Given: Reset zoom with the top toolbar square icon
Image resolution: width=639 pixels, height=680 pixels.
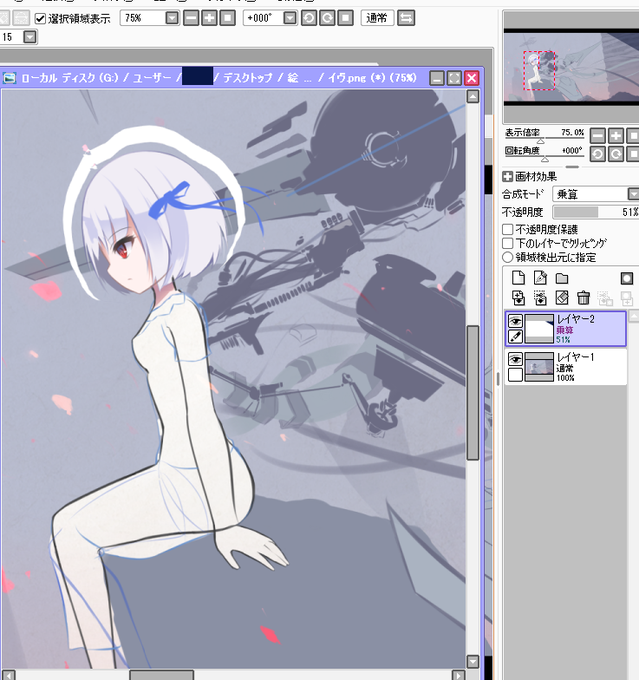Looking at the screenshot, I should (228, 18).
